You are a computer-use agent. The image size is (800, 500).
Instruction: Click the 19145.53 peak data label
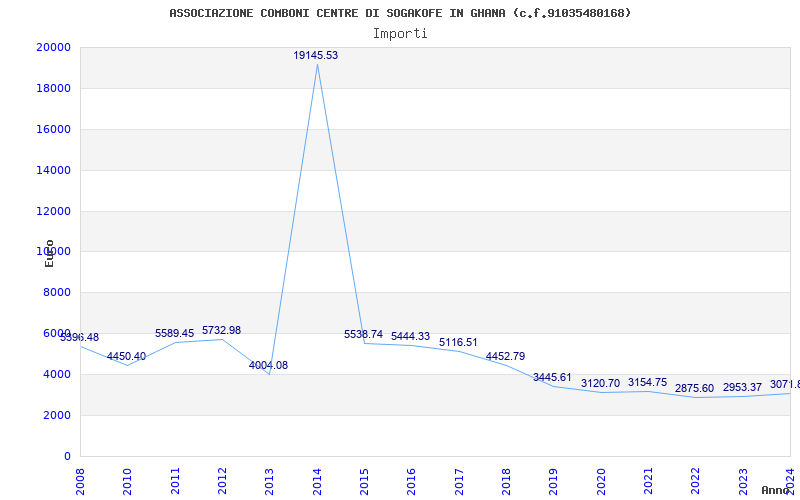click(x=315, y=55)
